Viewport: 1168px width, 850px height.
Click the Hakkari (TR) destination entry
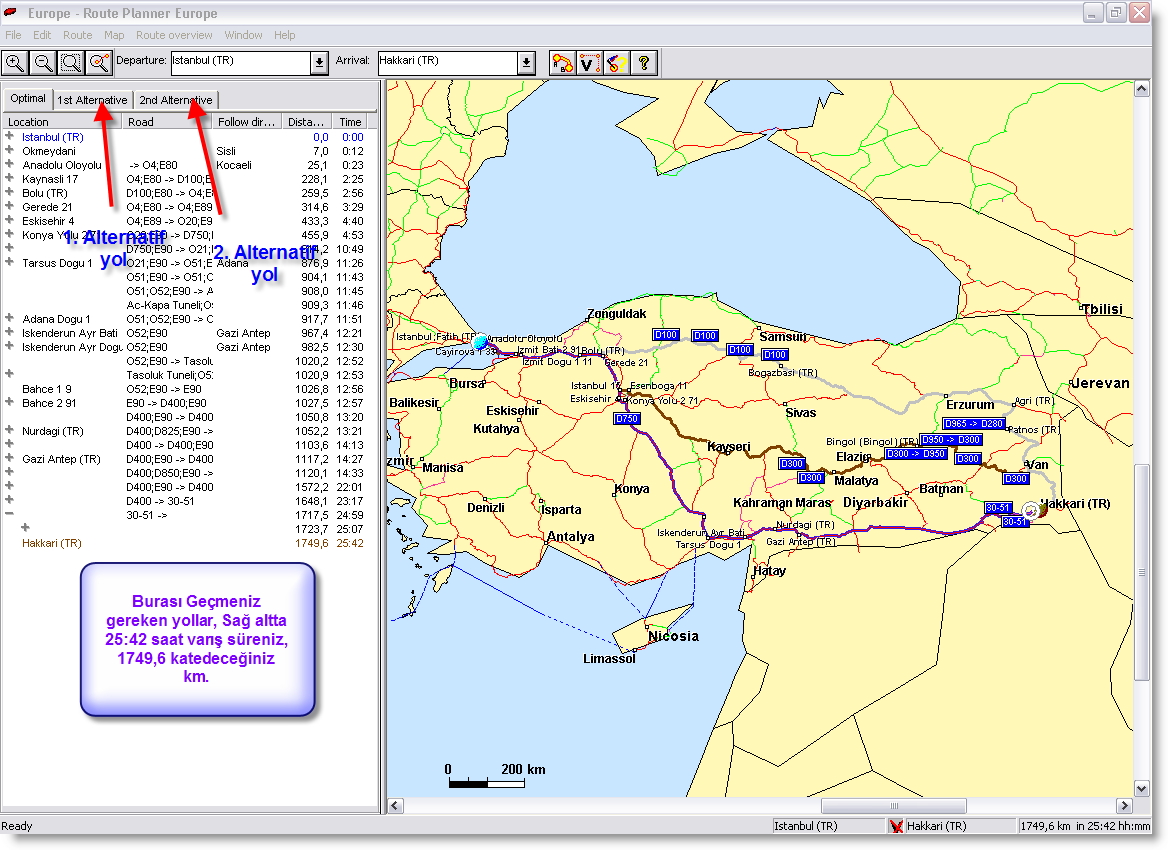51,543
